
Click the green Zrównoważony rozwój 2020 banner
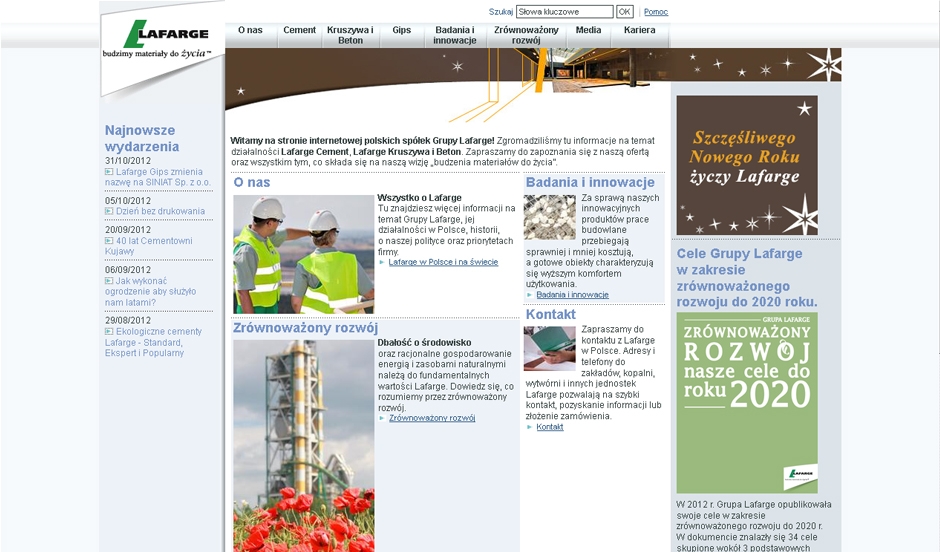pyautogui.click(x=747, y=403)
